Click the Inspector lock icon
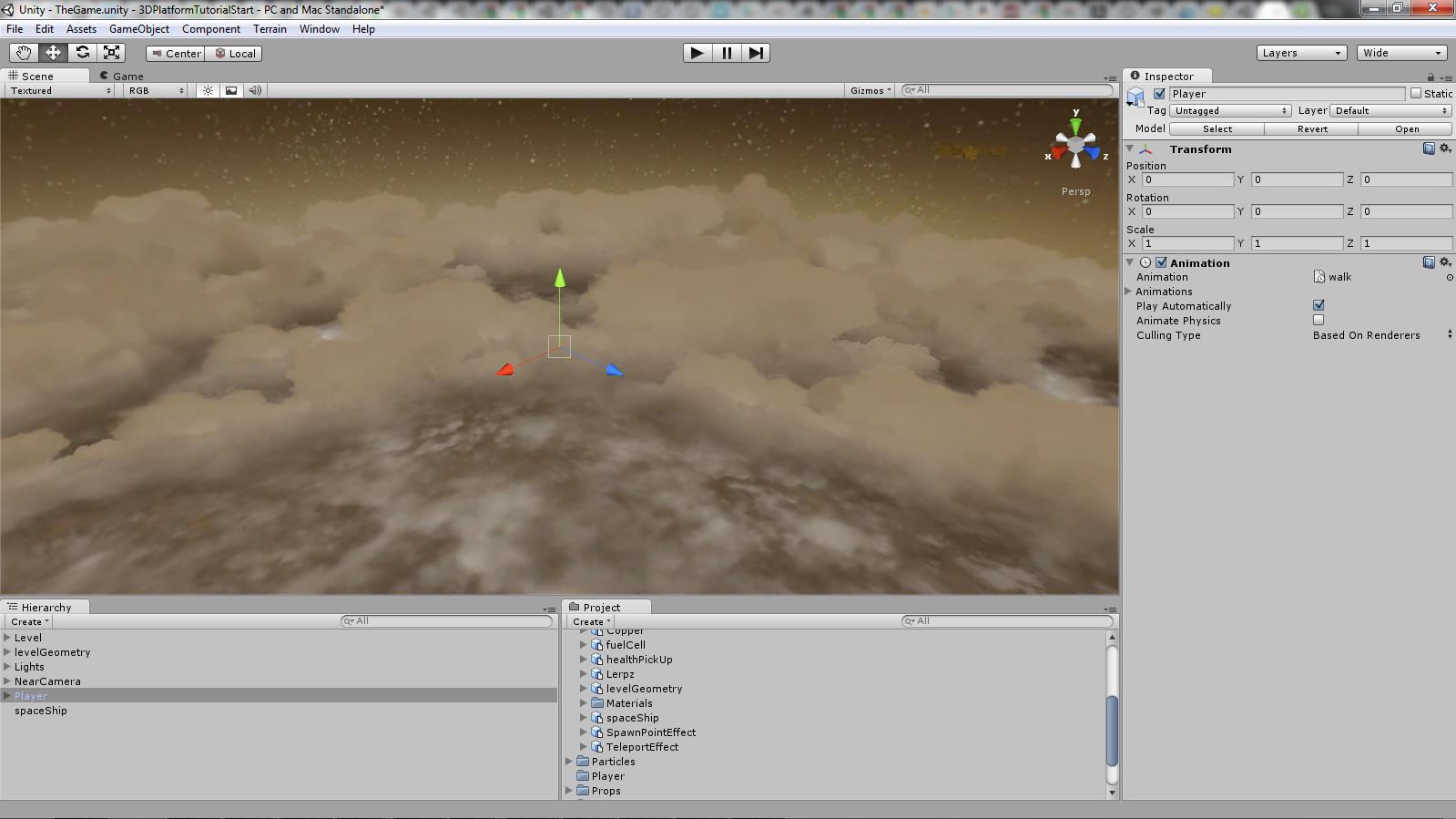Image resolution: width=1456 pixels, height=819 pixels. point(1431,77)
